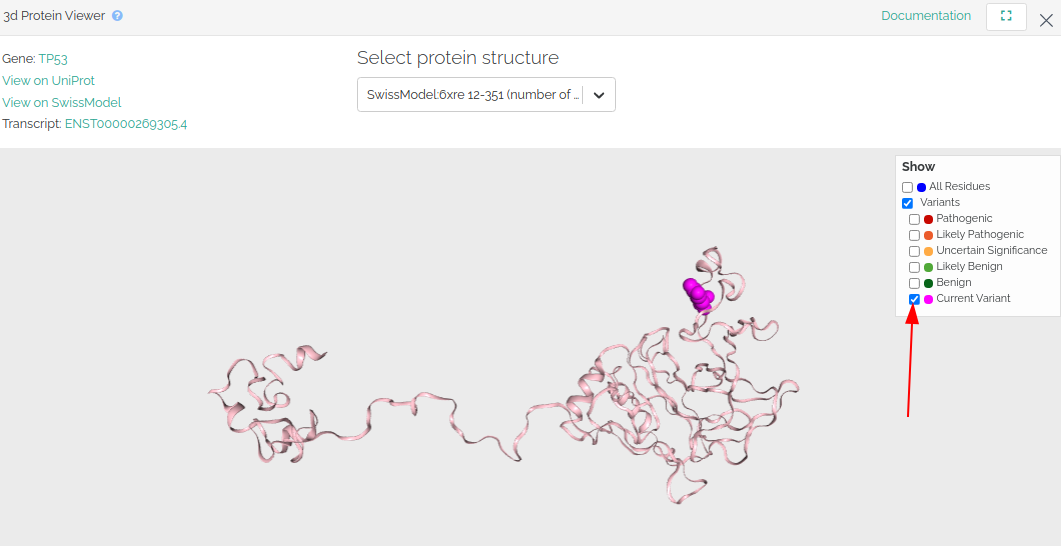Image resolution: width=1061 pixels, height=546 pixels.
Task: Click the help question mark icon
Action: pos(117,16)
